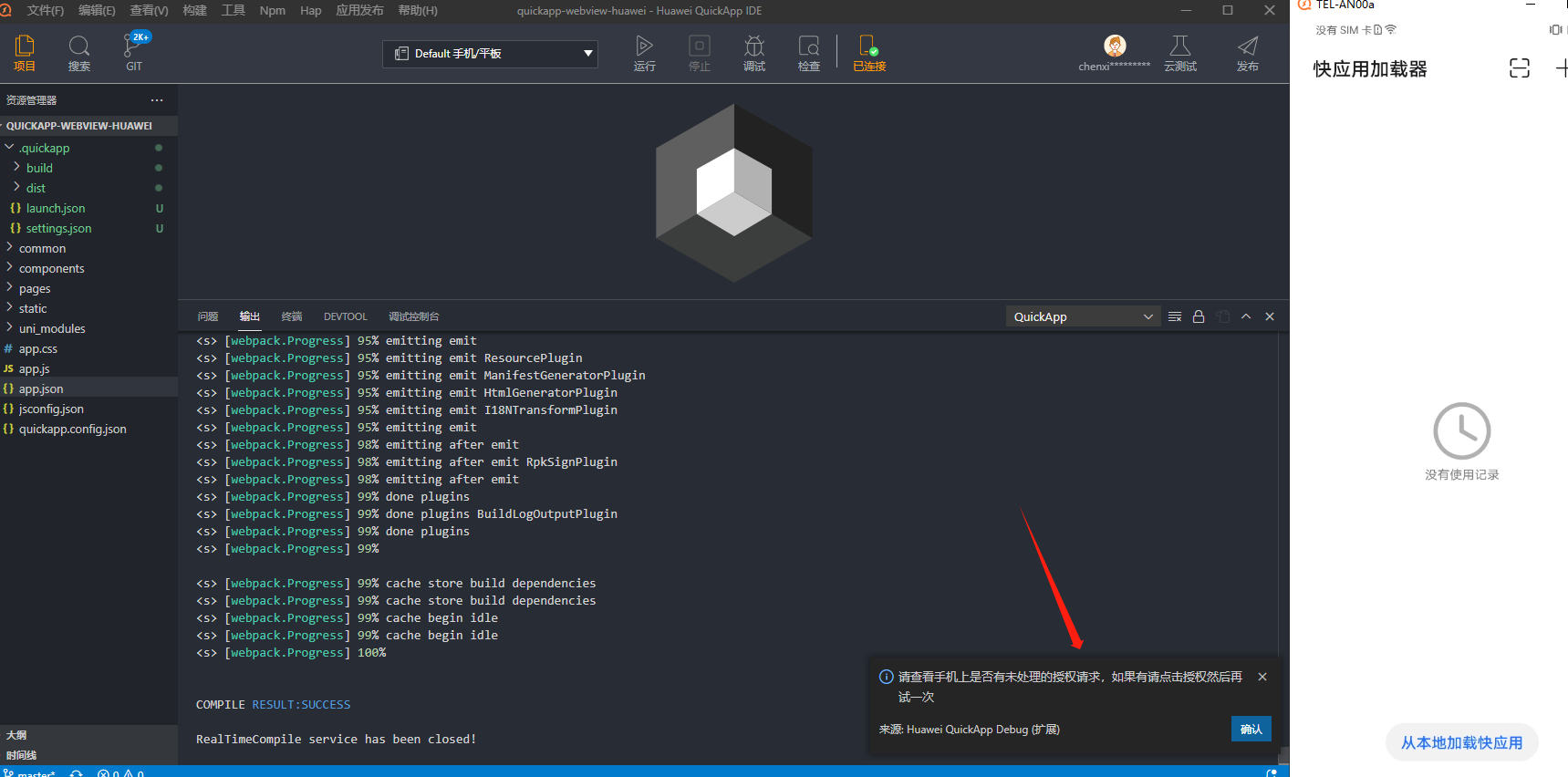Switch to the DEVTOOL tab
Screen dimensions: 1568x777
tap(346, 316)
